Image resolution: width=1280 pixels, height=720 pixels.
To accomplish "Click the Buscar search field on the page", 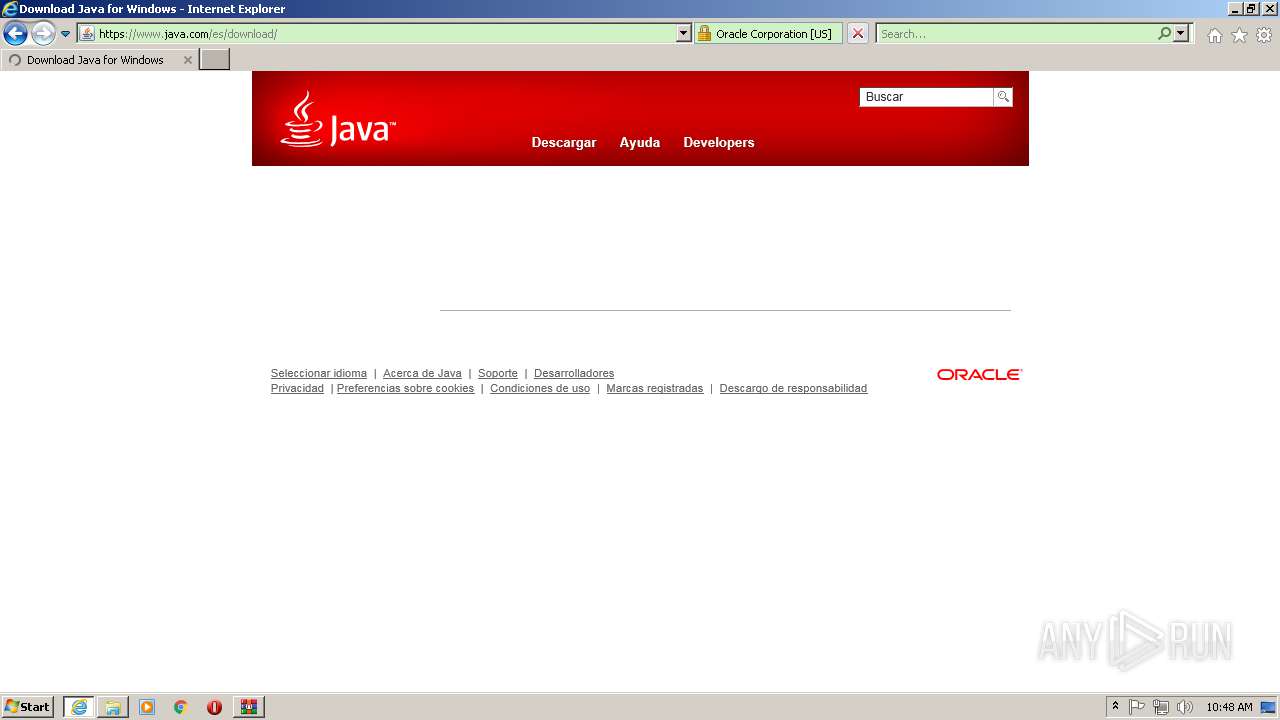I will point(926,97).
